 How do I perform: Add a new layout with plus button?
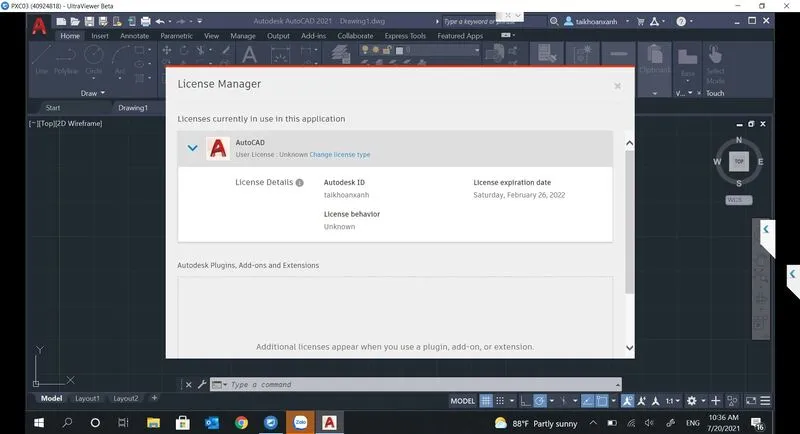click(155, 398)
